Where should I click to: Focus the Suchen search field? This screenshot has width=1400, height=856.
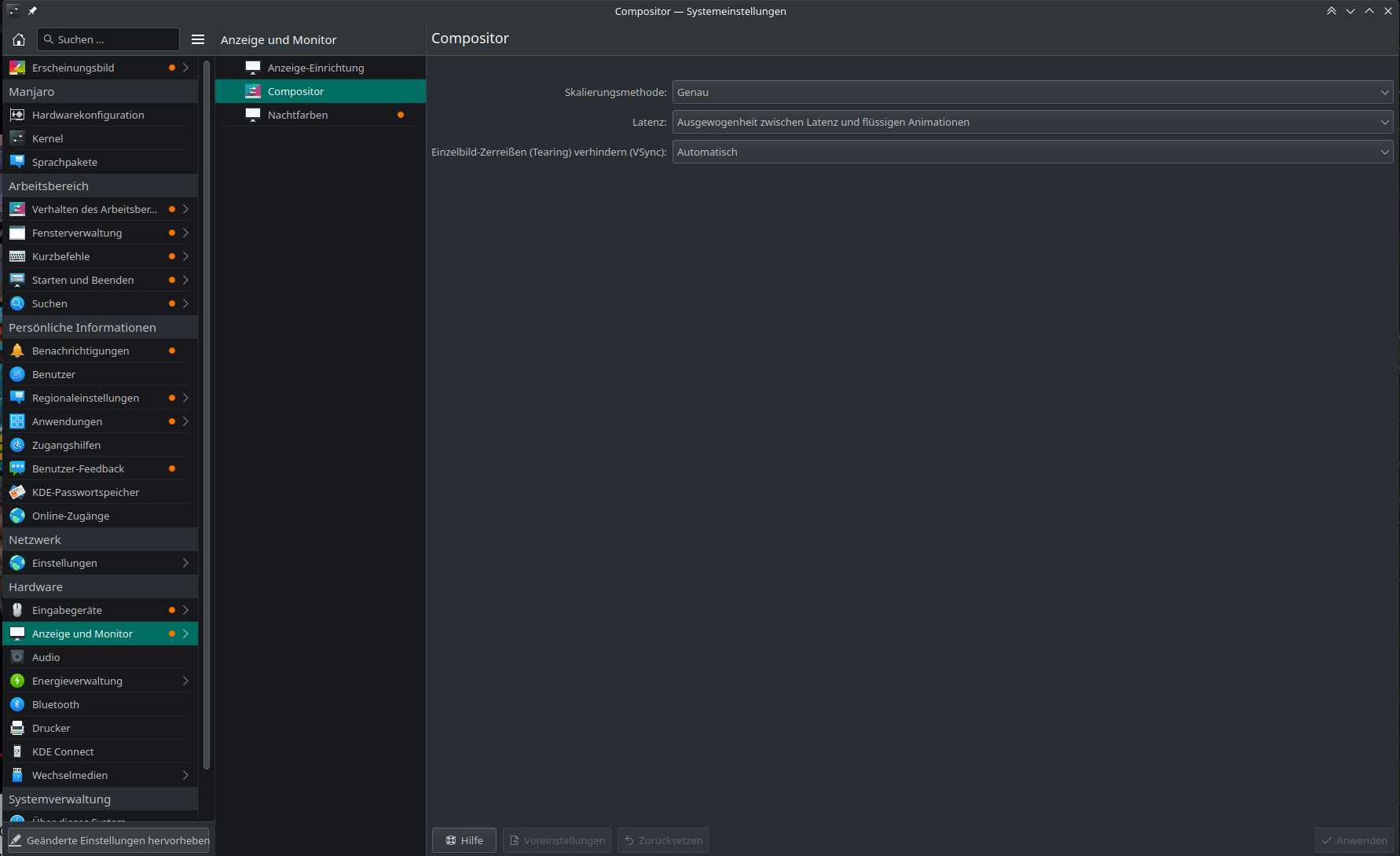[x=110, y=39]
